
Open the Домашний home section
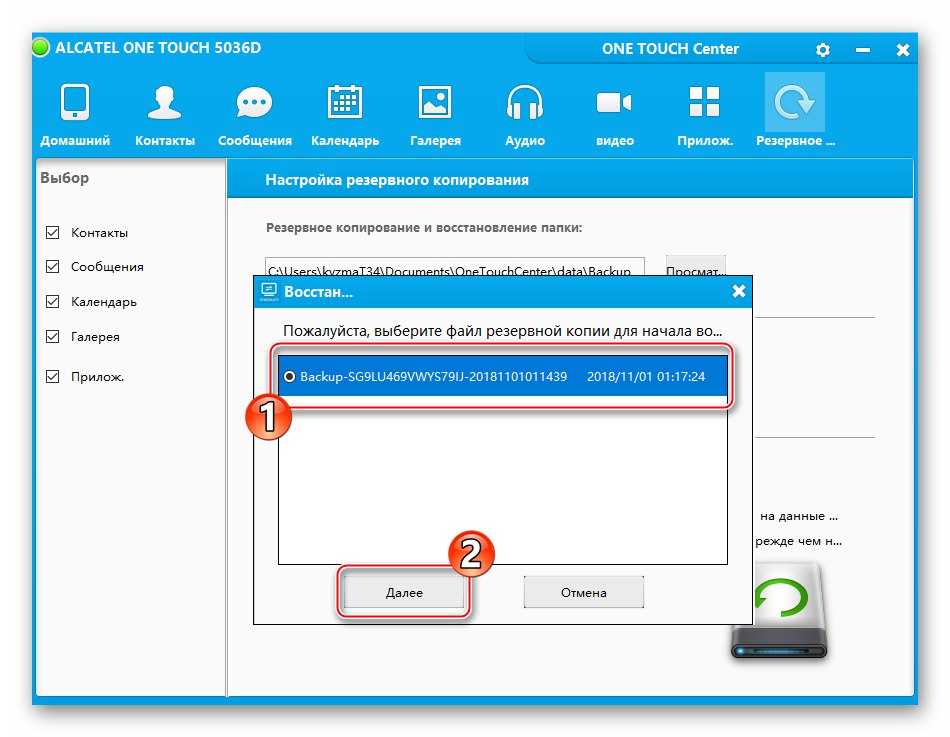[75, 114]
